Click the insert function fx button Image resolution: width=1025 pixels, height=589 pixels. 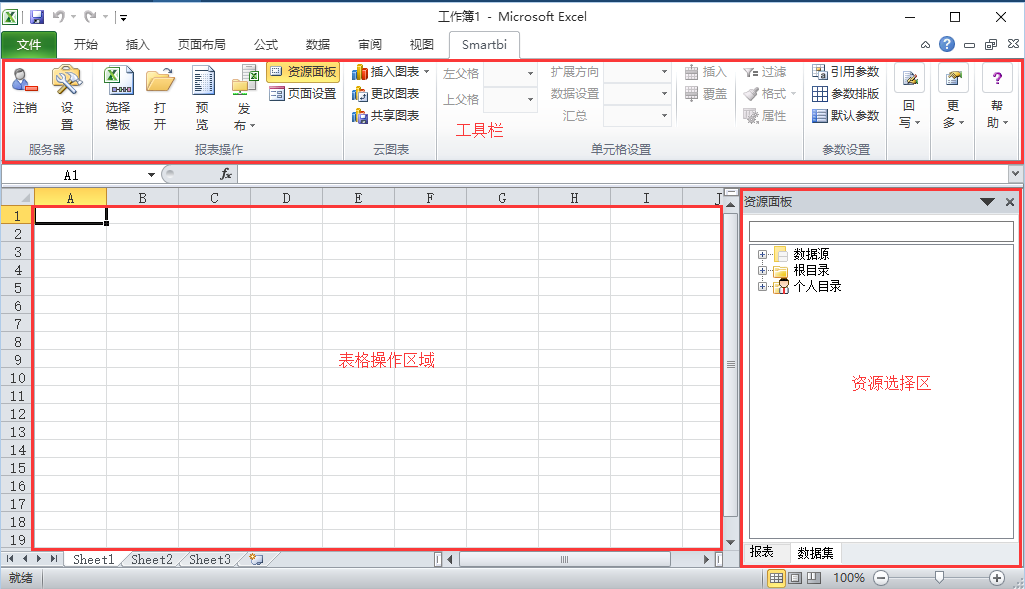[226, 174]
